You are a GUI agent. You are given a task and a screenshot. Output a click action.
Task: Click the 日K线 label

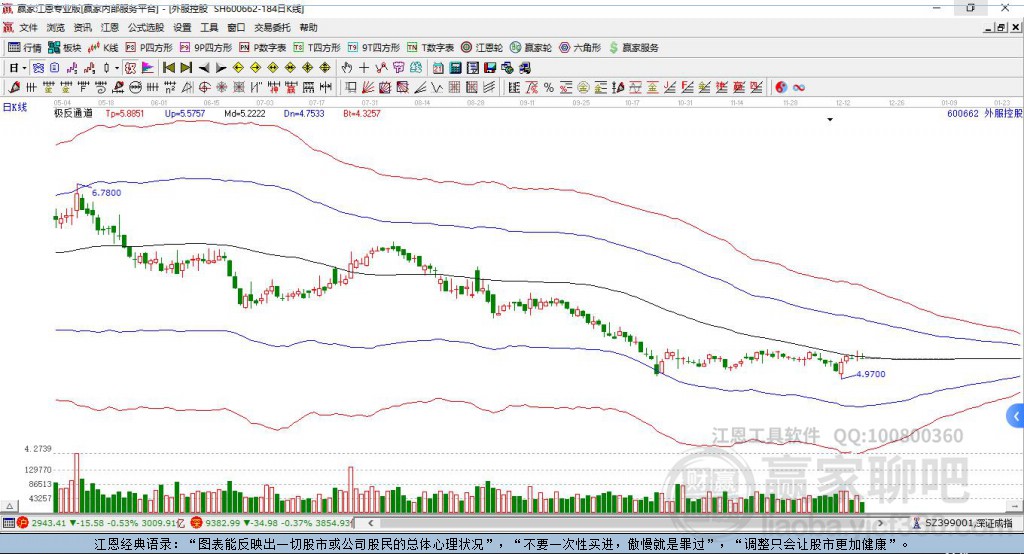(15, 107)
